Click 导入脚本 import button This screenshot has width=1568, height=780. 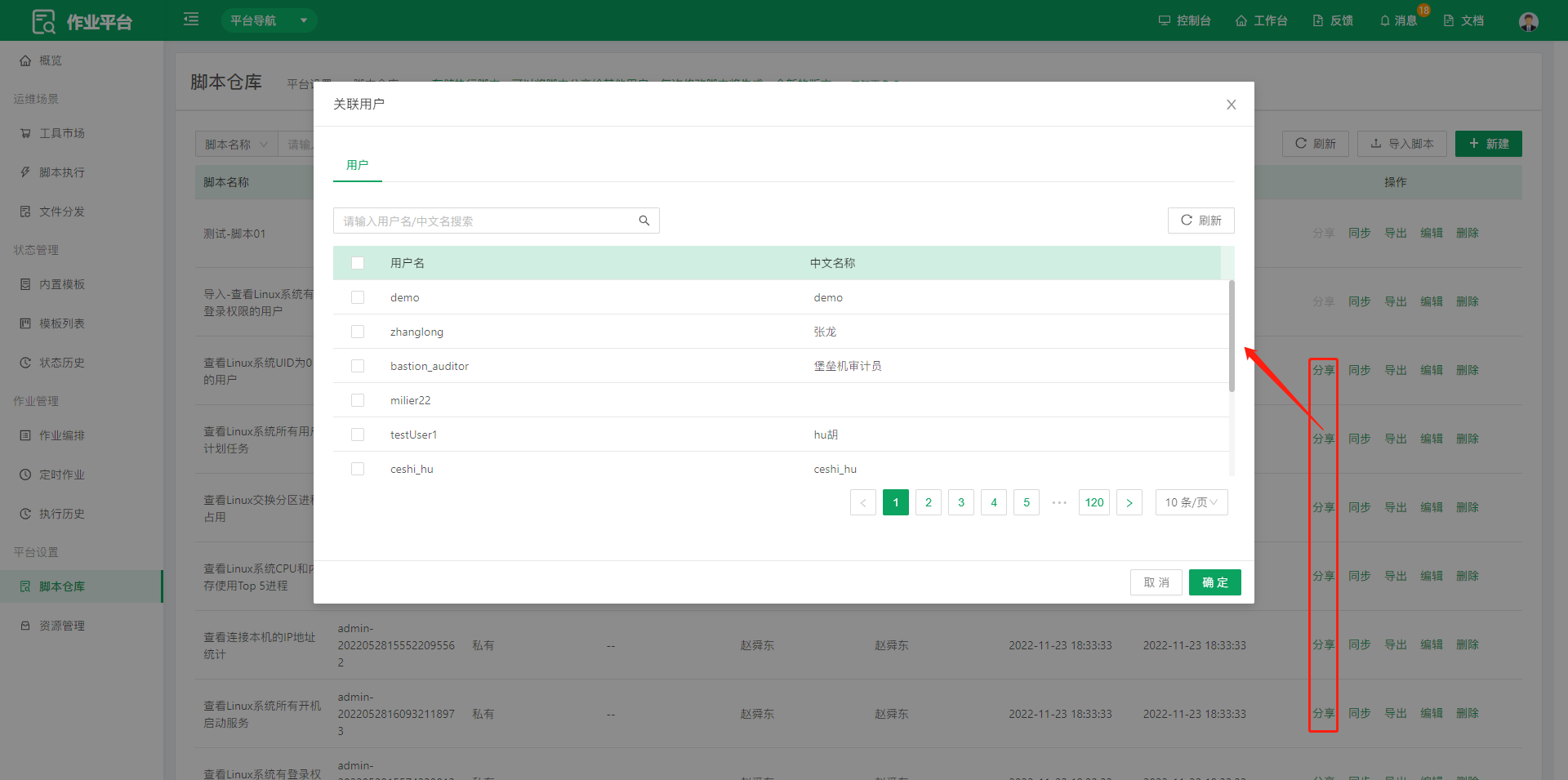(1402, 144)
